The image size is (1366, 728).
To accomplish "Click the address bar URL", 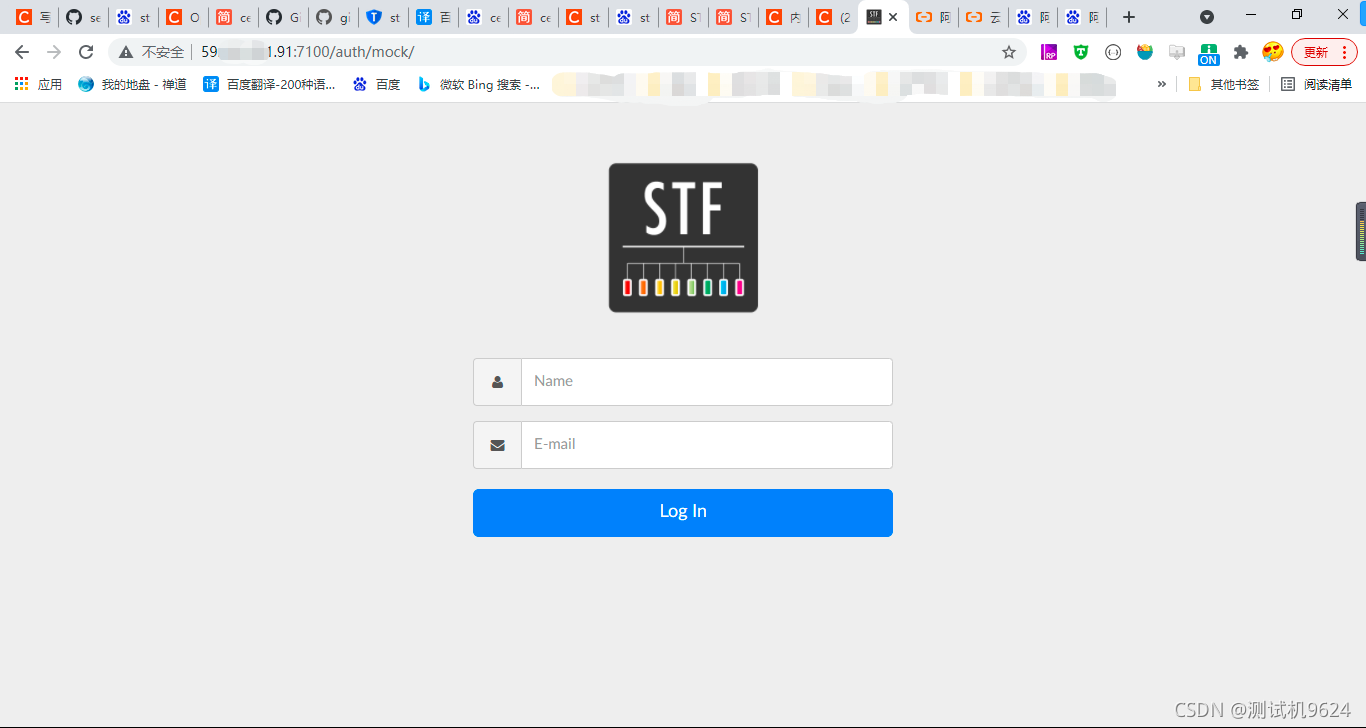I will click(x=308, y=52).
